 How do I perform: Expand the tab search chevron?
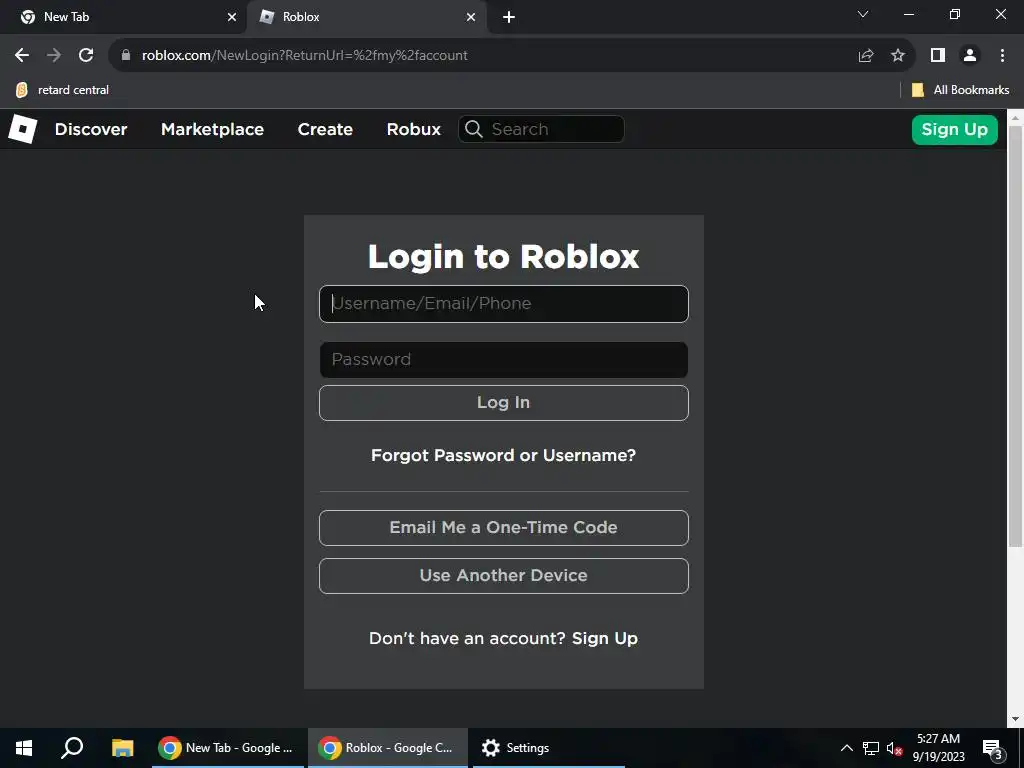[x=863, y=14]
